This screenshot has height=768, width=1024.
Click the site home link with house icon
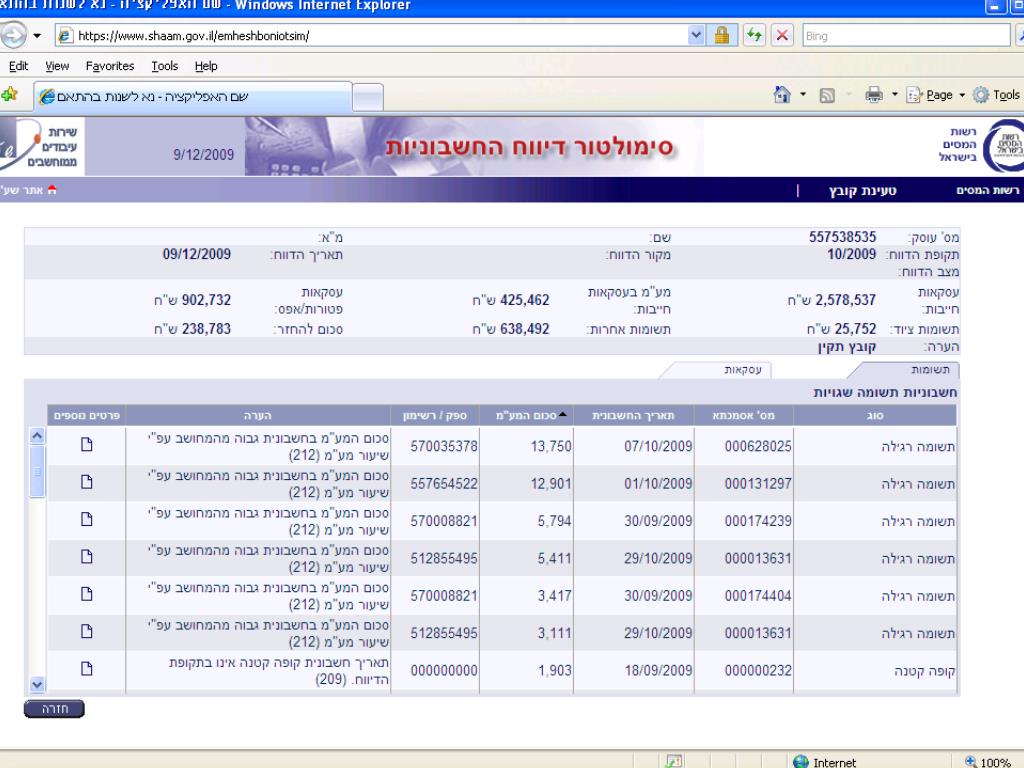29,190
